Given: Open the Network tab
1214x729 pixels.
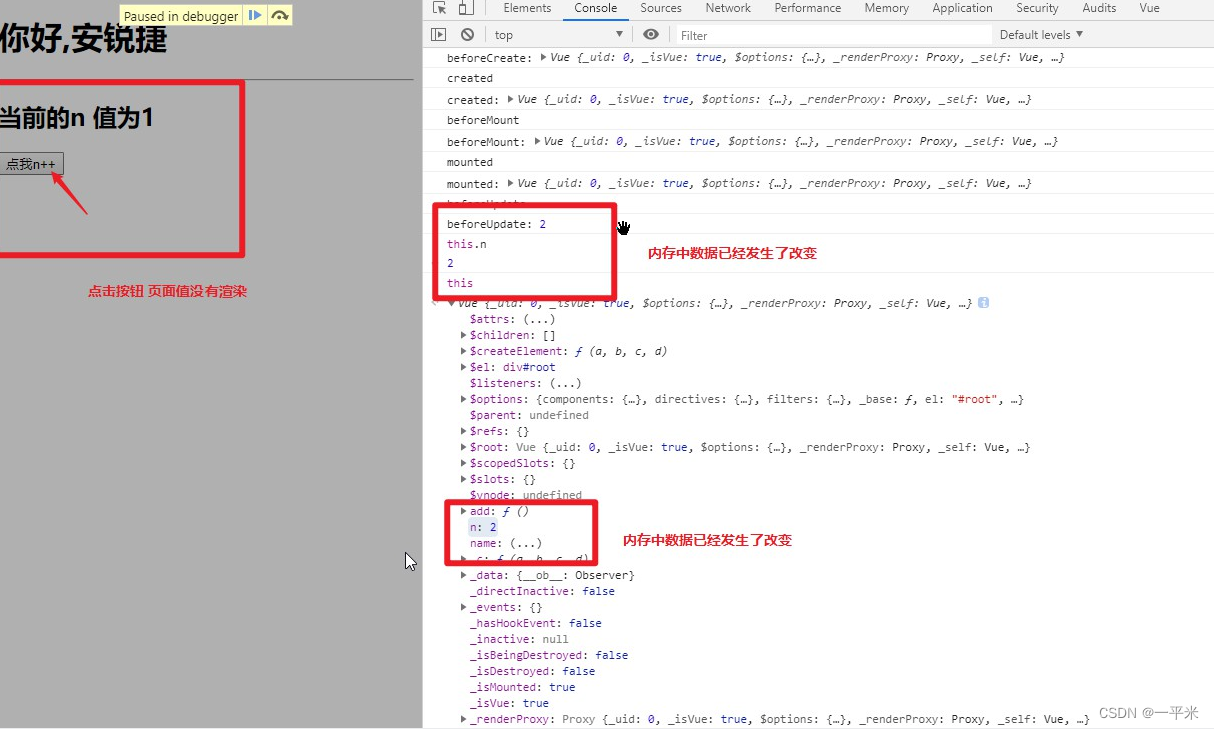Looking at the screenshot, I should pos(728,8).
